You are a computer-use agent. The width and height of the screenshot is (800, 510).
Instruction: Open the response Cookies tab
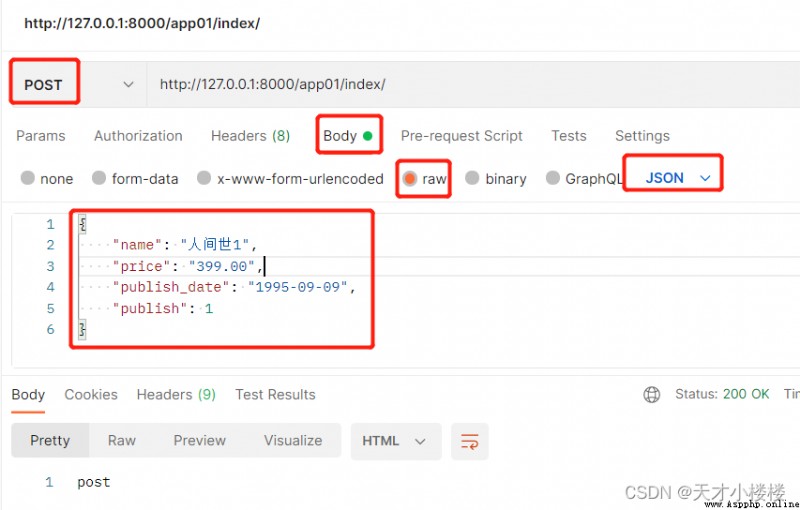[x=91, y=395]
